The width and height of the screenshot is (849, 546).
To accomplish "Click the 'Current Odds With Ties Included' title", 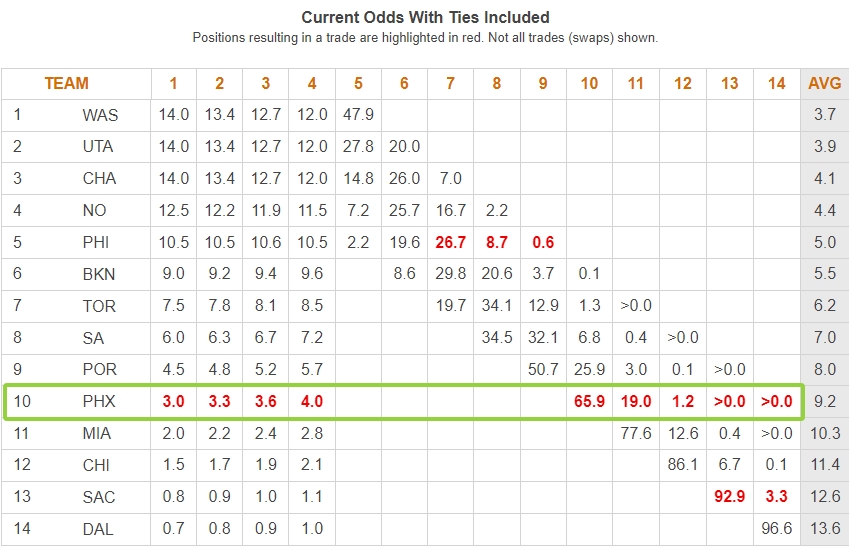I will pos(425,17).
